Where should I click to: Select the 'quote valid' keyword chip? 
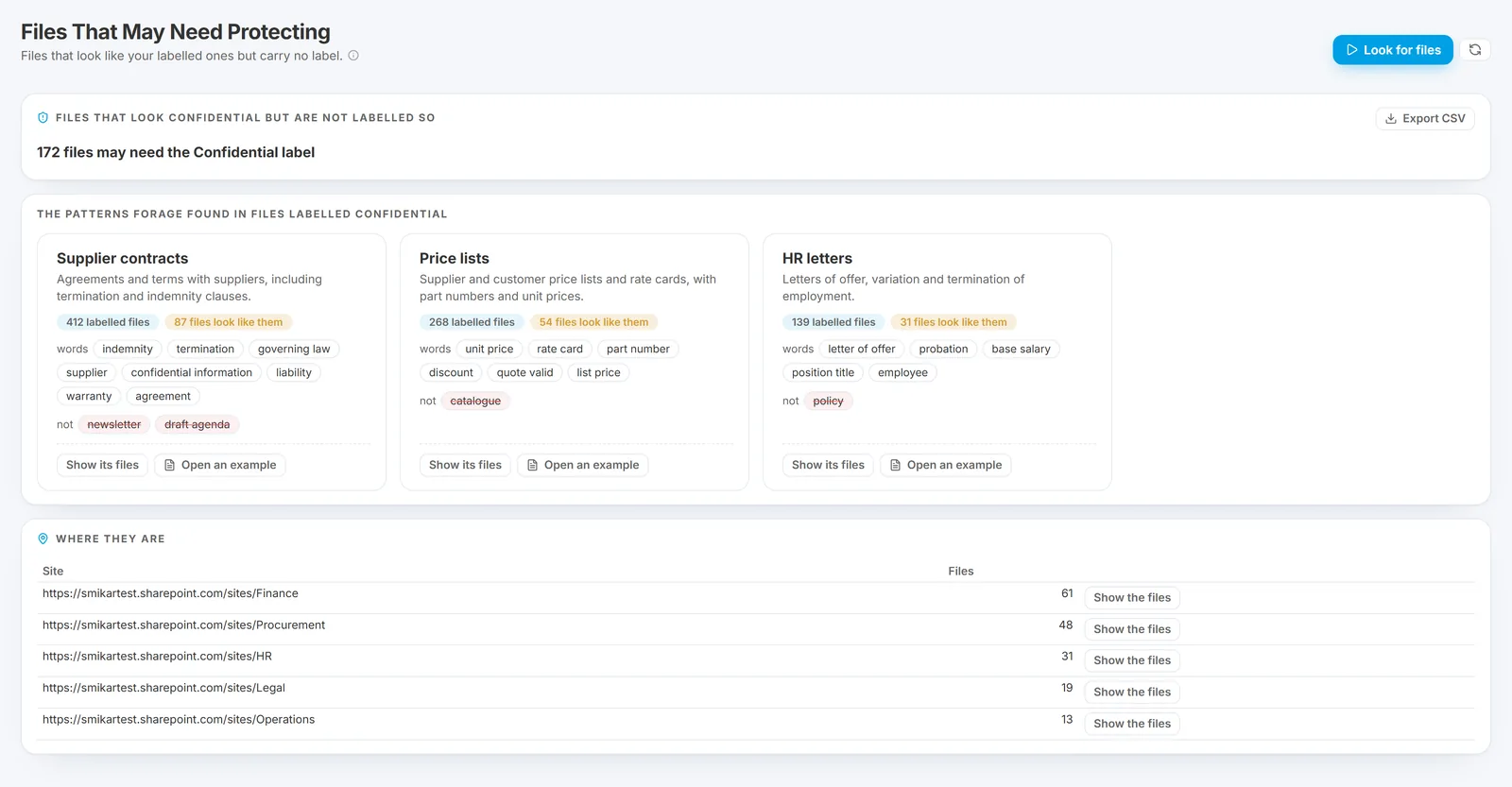tap(524, 373)
